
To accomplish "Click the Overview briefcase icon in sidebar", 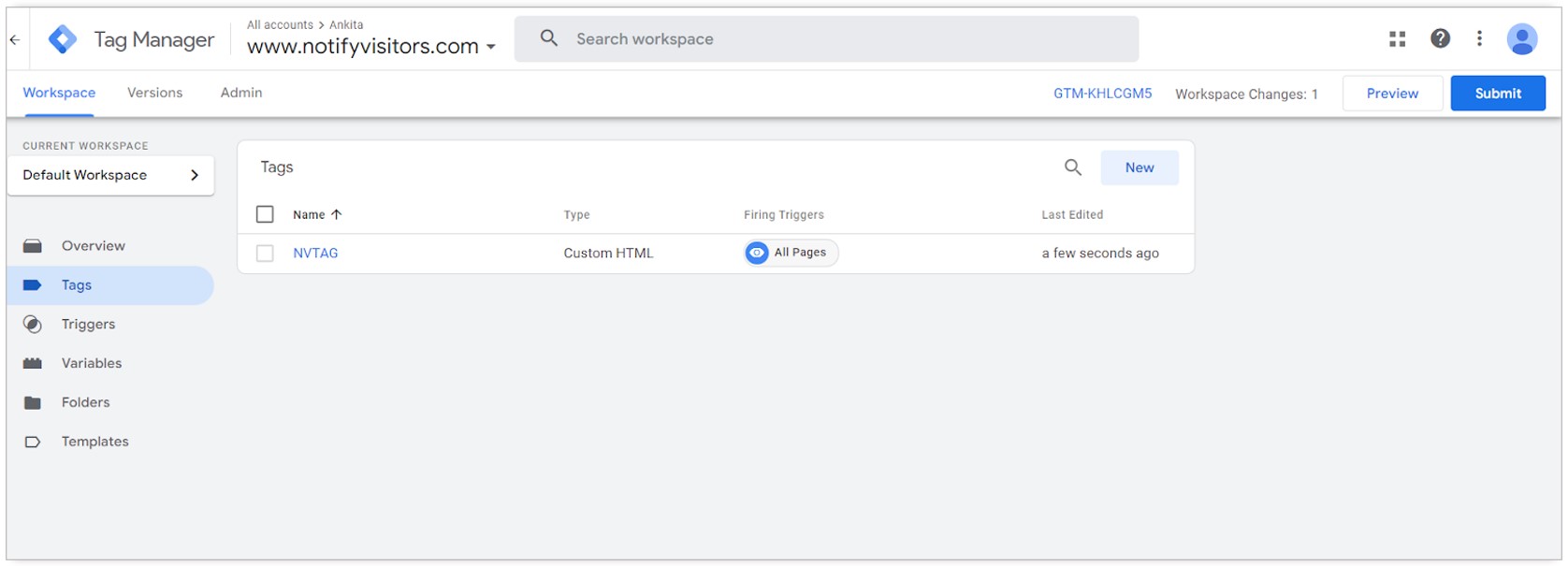I will click(x=33, y=246).
